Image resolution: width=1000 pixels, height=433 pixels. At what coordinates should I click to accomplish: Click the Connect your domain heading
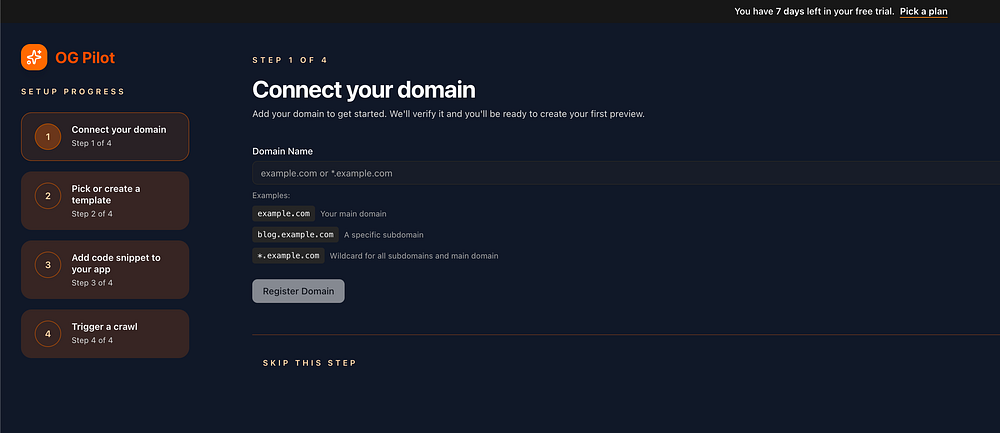pyautogui.click(x=363, y=89)
